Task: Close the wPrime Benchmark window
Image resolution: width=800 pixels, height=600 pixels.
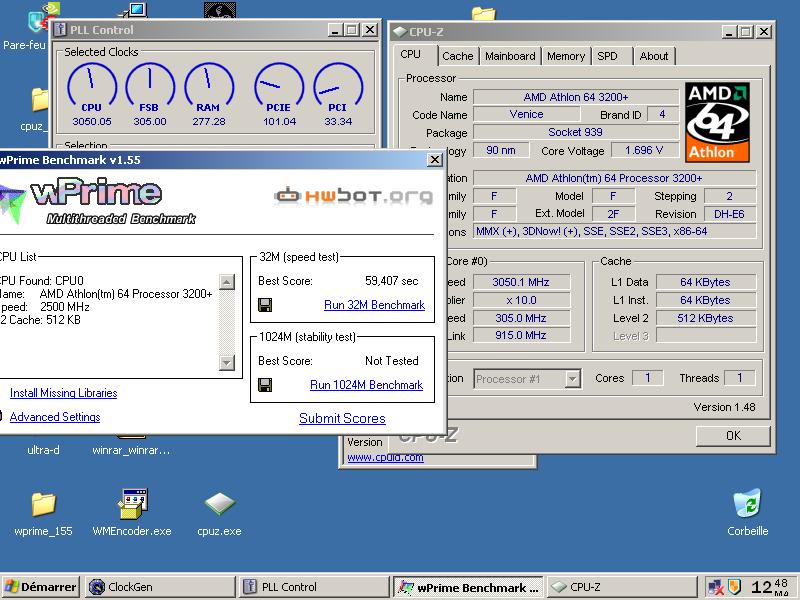Action: click(435, 160)
